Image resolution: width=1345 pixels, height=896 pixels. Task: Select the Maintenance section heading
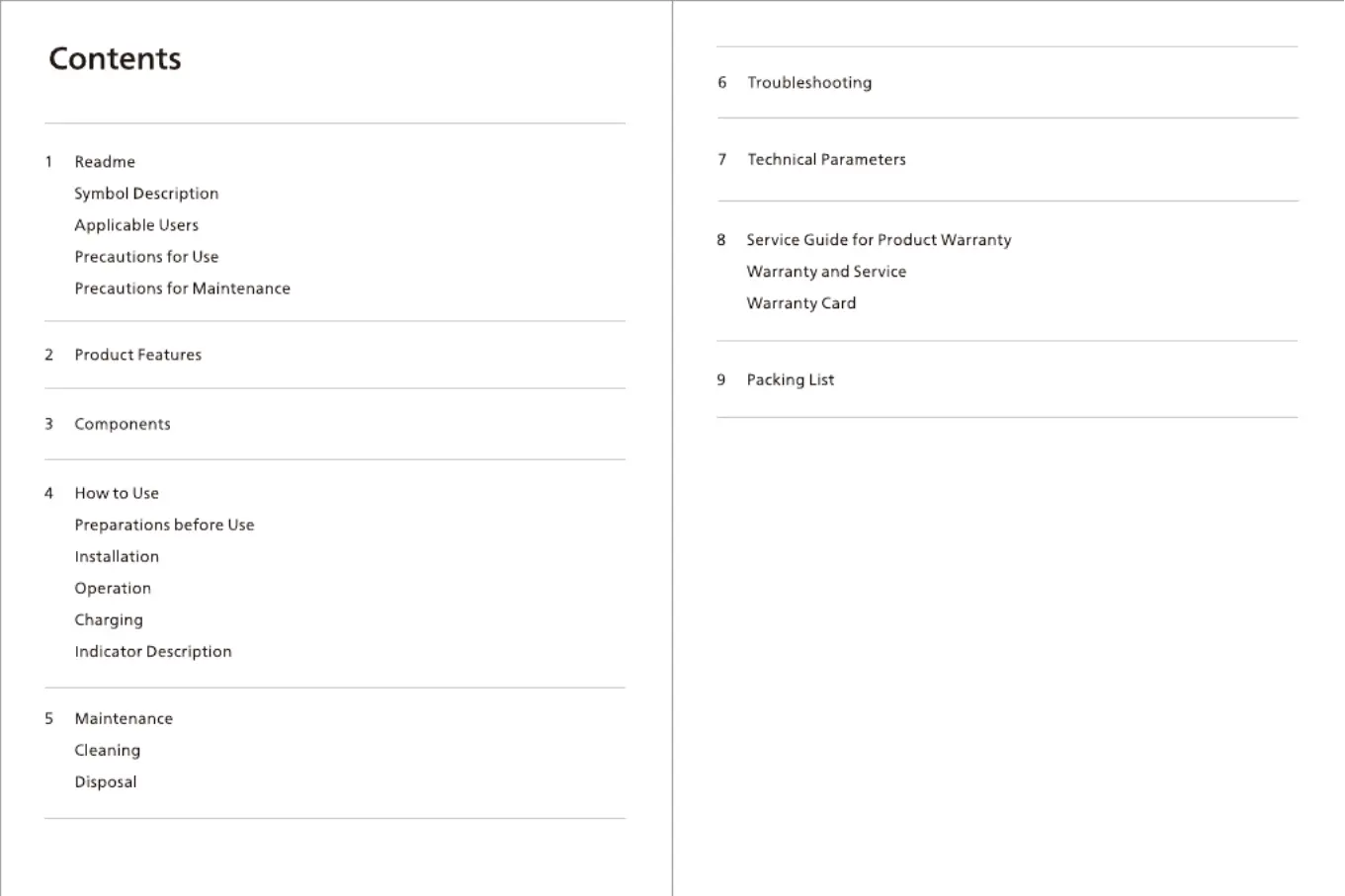pos(124,718)
